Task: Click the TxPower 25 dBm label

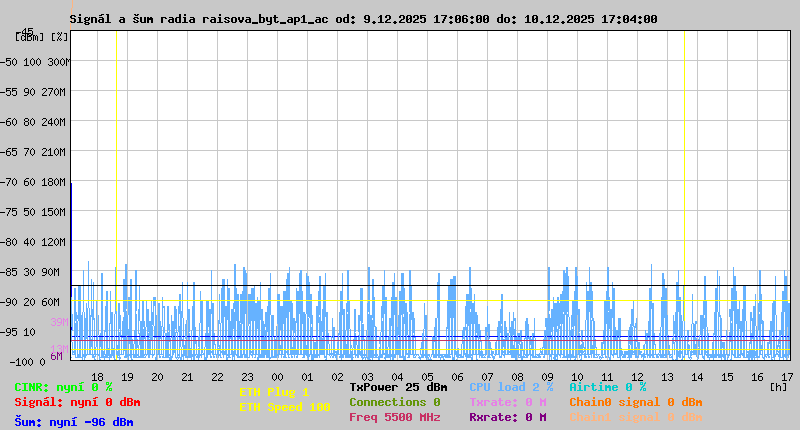Action: (398, 387)
